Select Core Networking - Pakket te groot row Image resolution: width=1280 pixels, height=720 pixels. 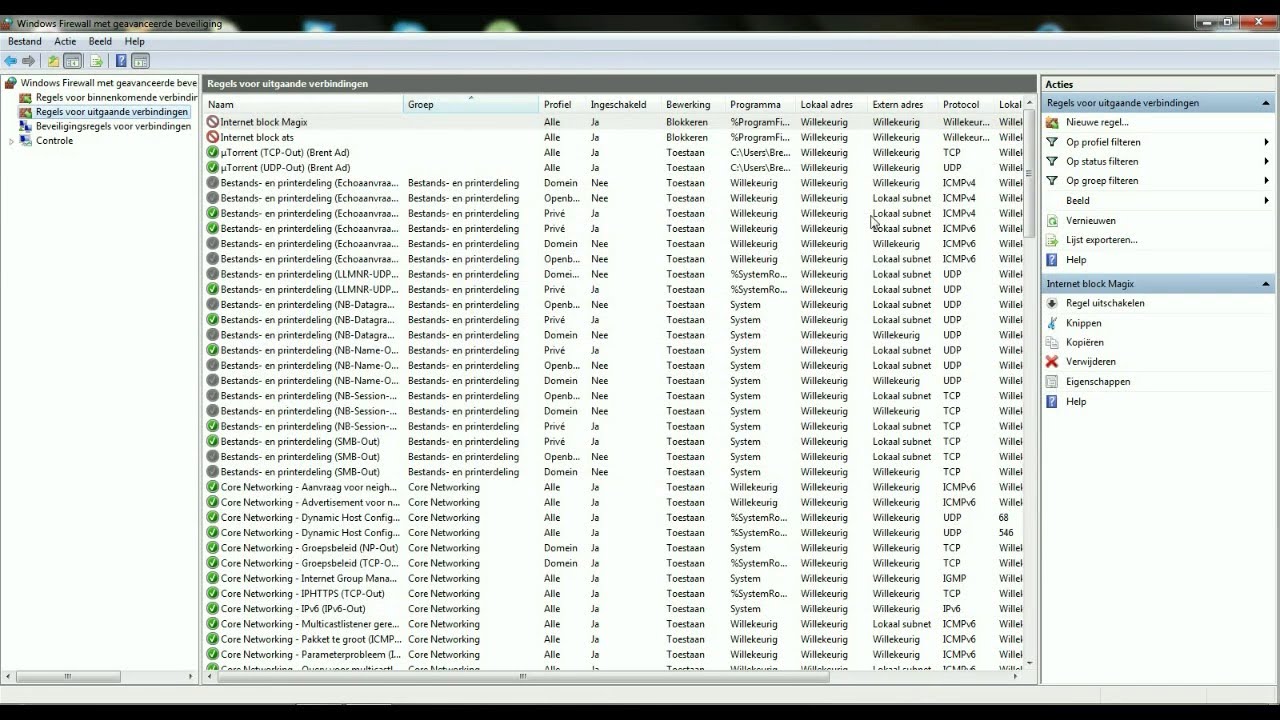(614, 640)
